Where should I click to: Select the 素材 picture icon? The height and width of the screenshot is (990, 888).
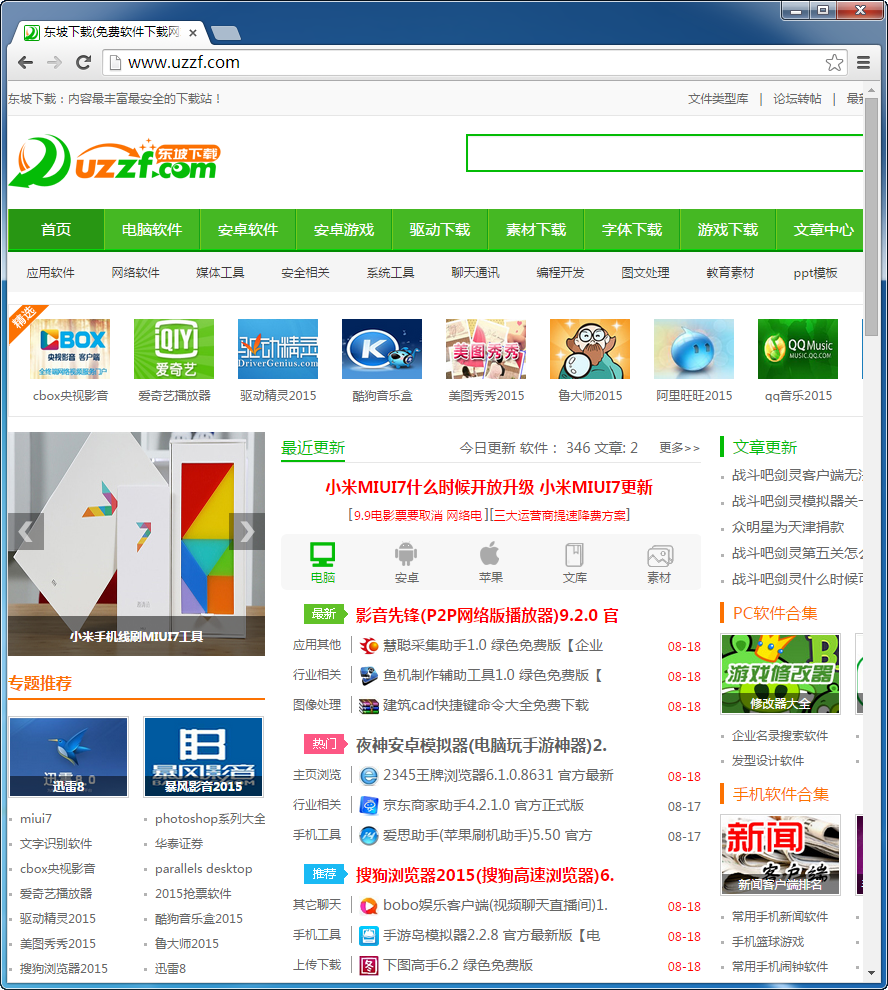pyautogui.click(x=660, y=556)
